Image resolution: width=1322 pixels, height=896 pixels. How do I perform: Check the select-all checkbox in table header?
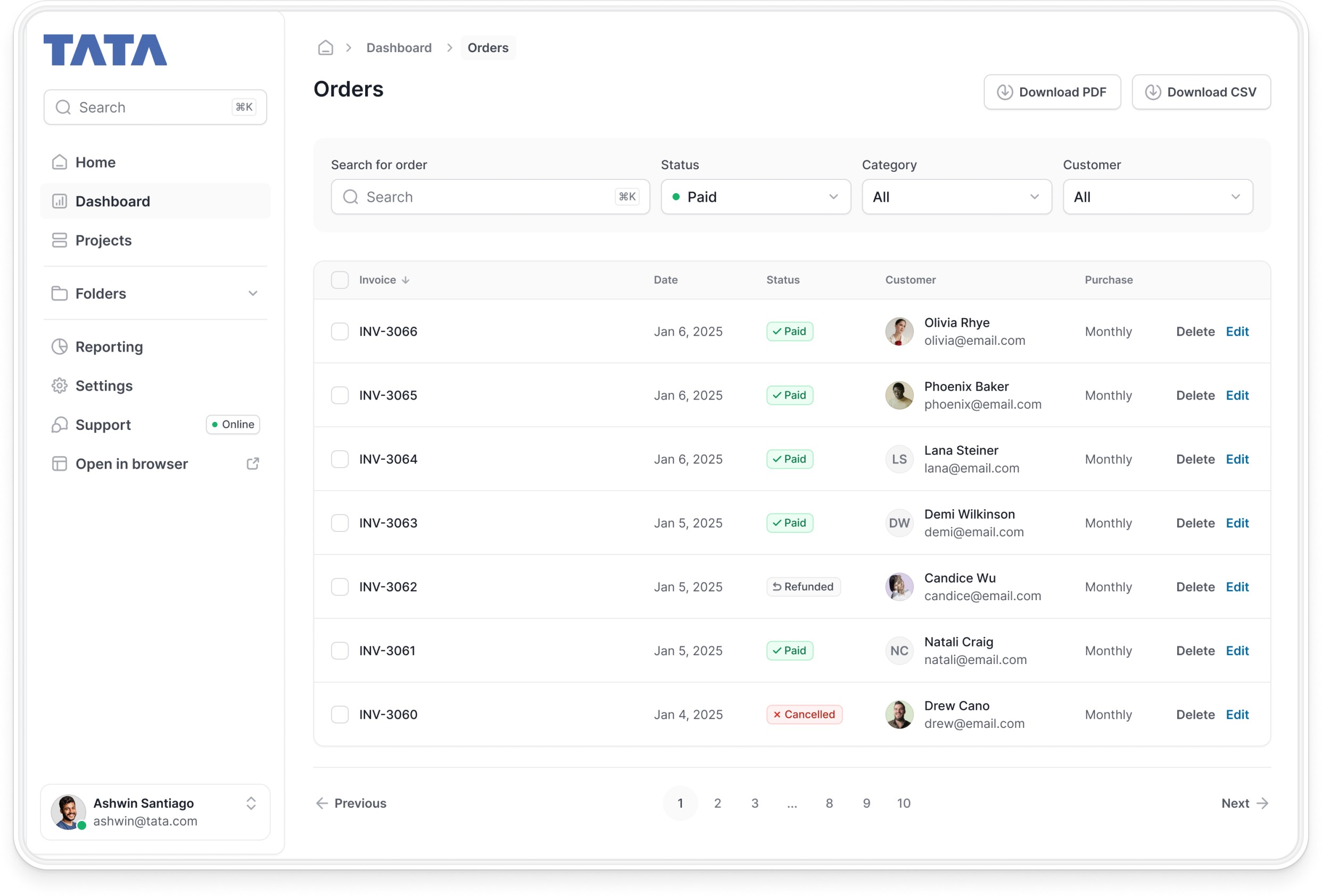click(x=340, y=280)
